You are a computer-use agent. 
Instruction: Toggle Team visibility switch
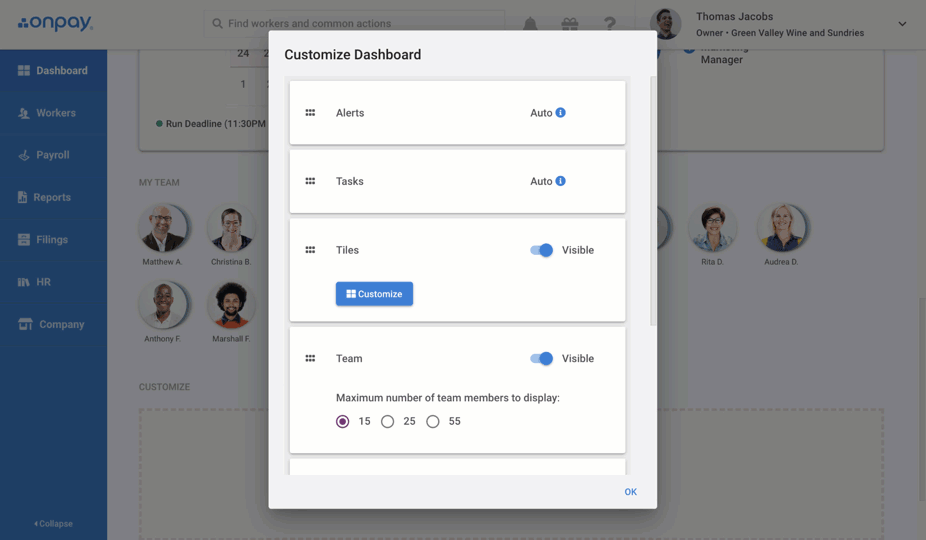542,358
